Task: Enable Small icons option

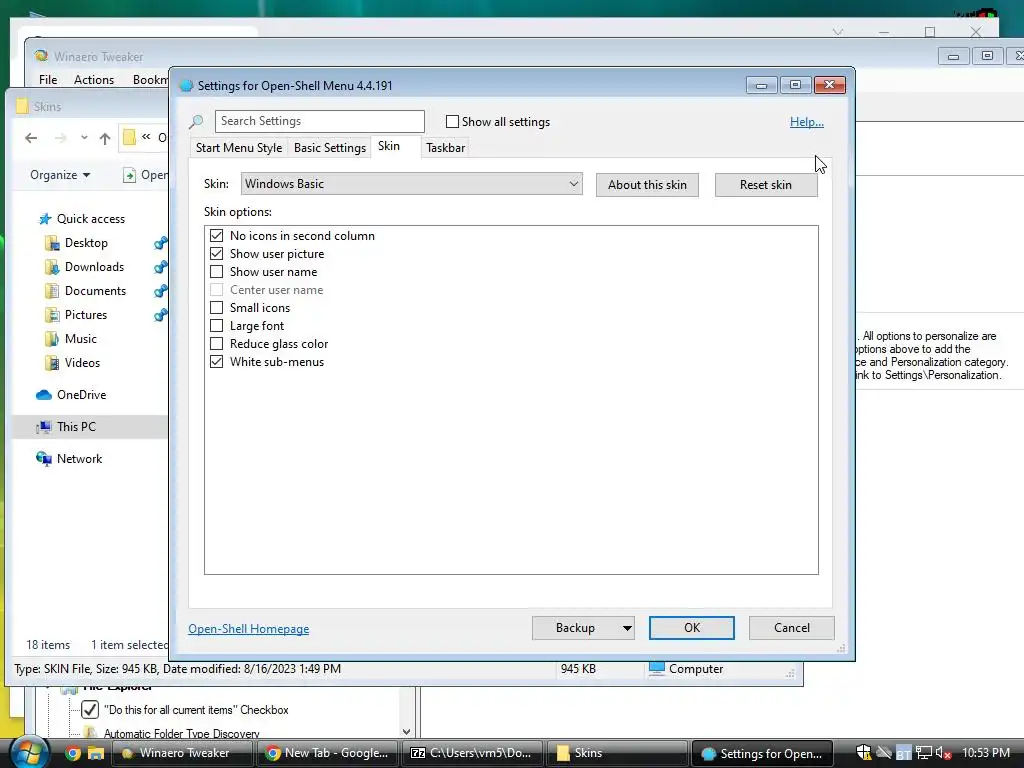Action: pos(216,308)
